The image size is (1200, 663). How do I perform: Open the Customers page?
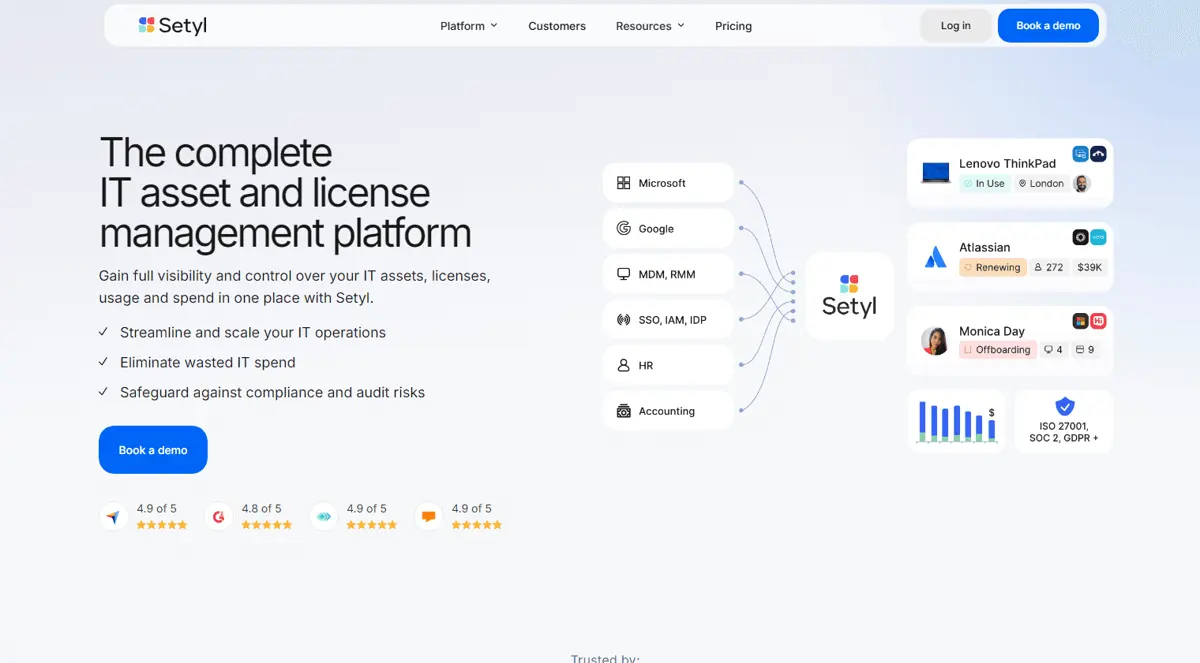(557, 26)
